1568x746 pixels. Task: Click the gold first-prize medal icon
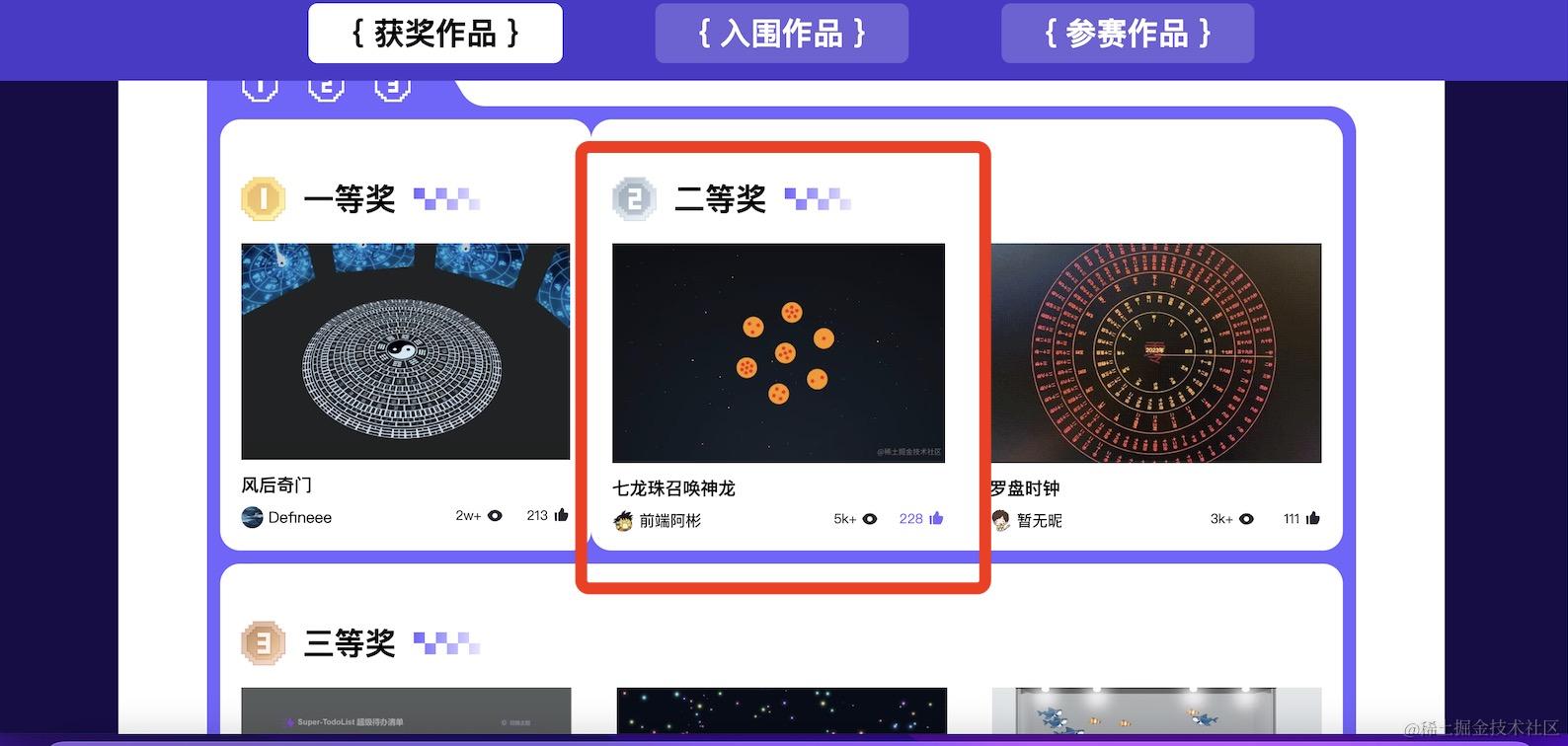263,199
